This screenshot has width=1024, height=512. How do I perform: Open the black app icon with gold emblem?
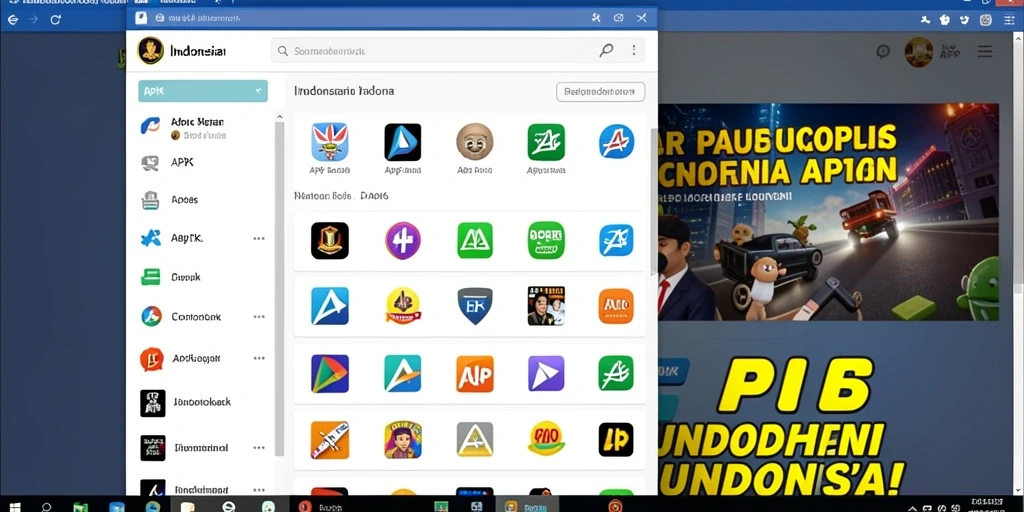pyautogui.click(x=330, y=240)
